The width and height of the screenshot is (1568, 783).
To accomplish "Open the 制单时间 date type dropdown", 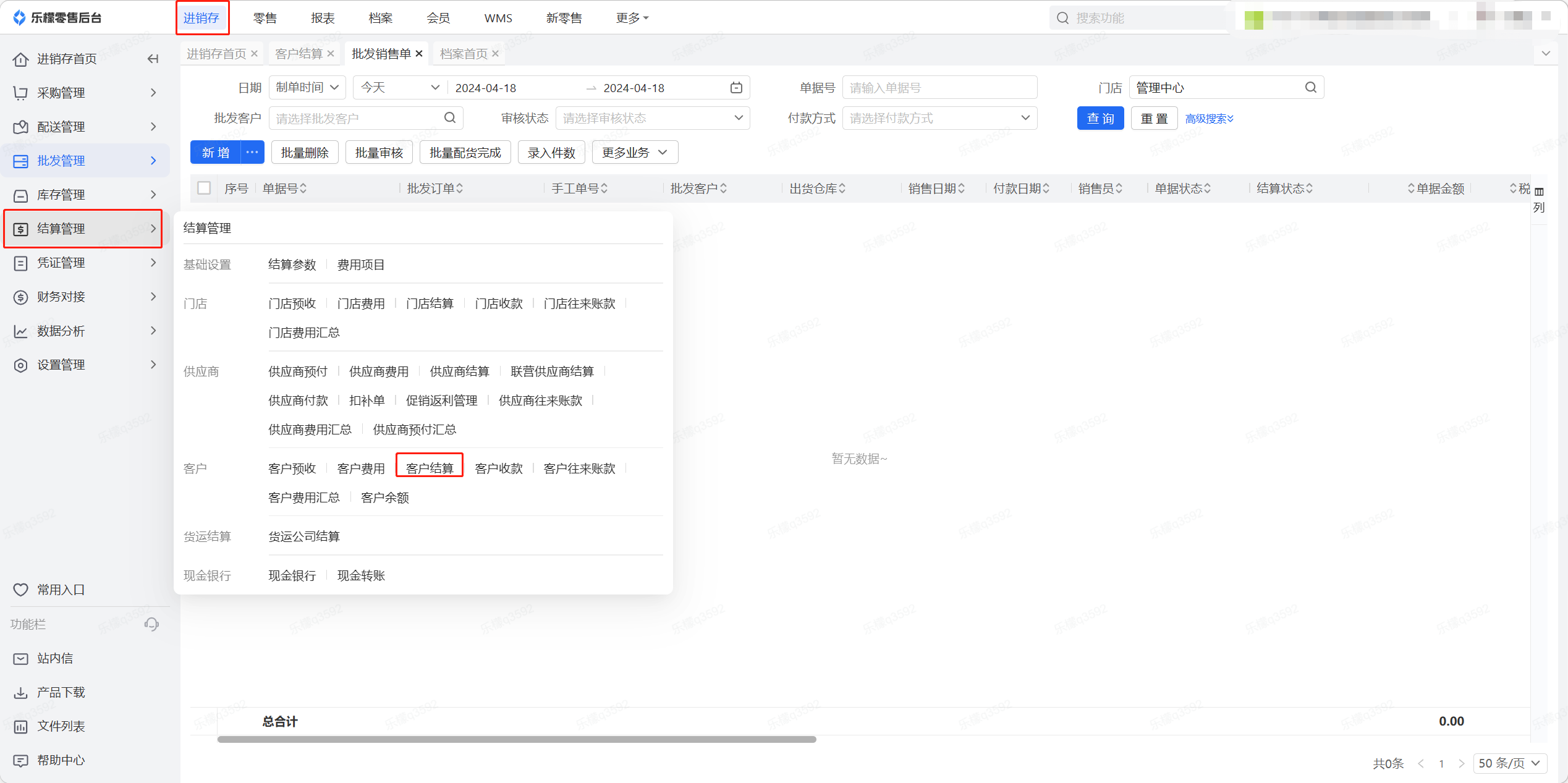I will (x=307, y=88).
